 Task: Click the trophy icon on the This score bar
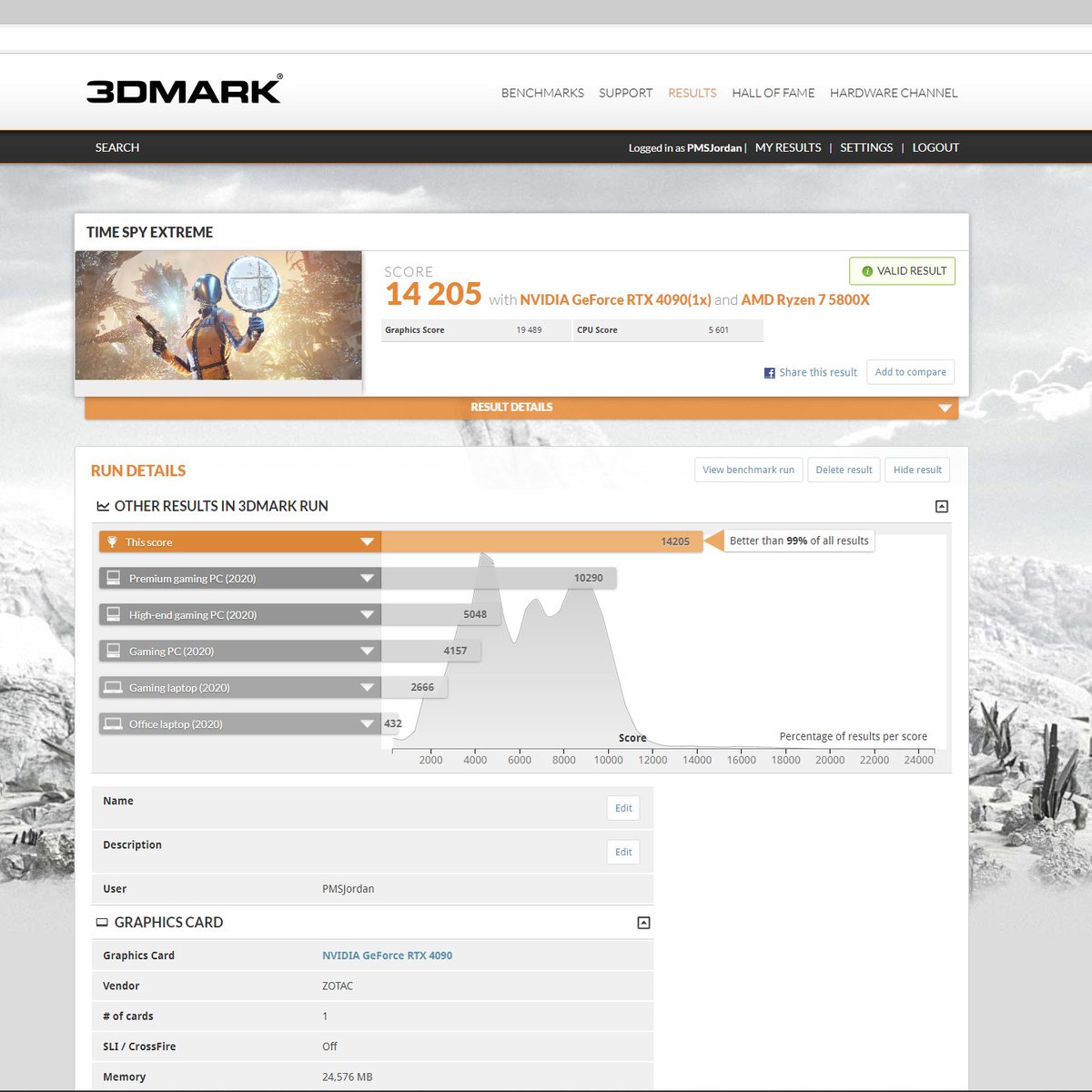[113, 541]
